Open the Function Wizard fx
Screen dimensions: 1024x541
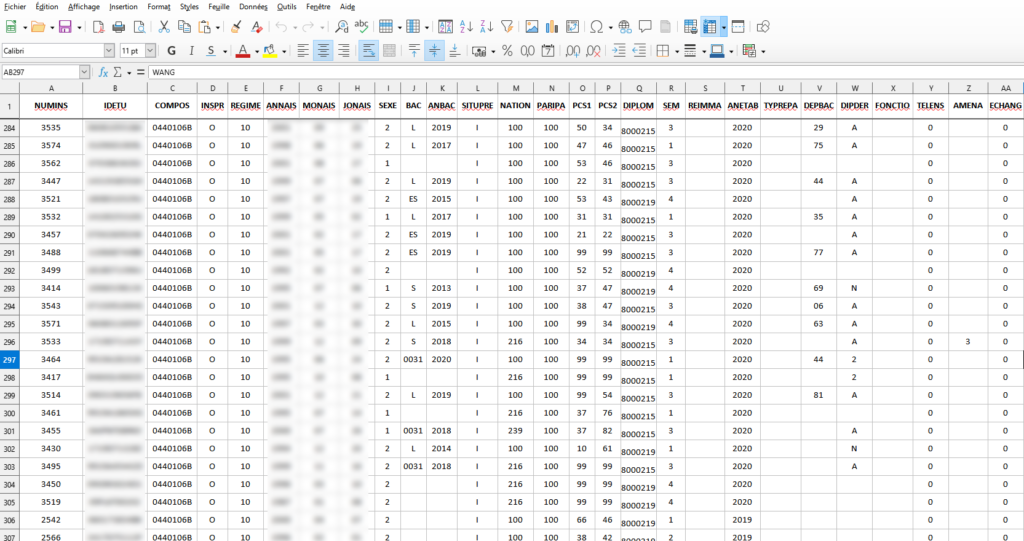point(103,72)
